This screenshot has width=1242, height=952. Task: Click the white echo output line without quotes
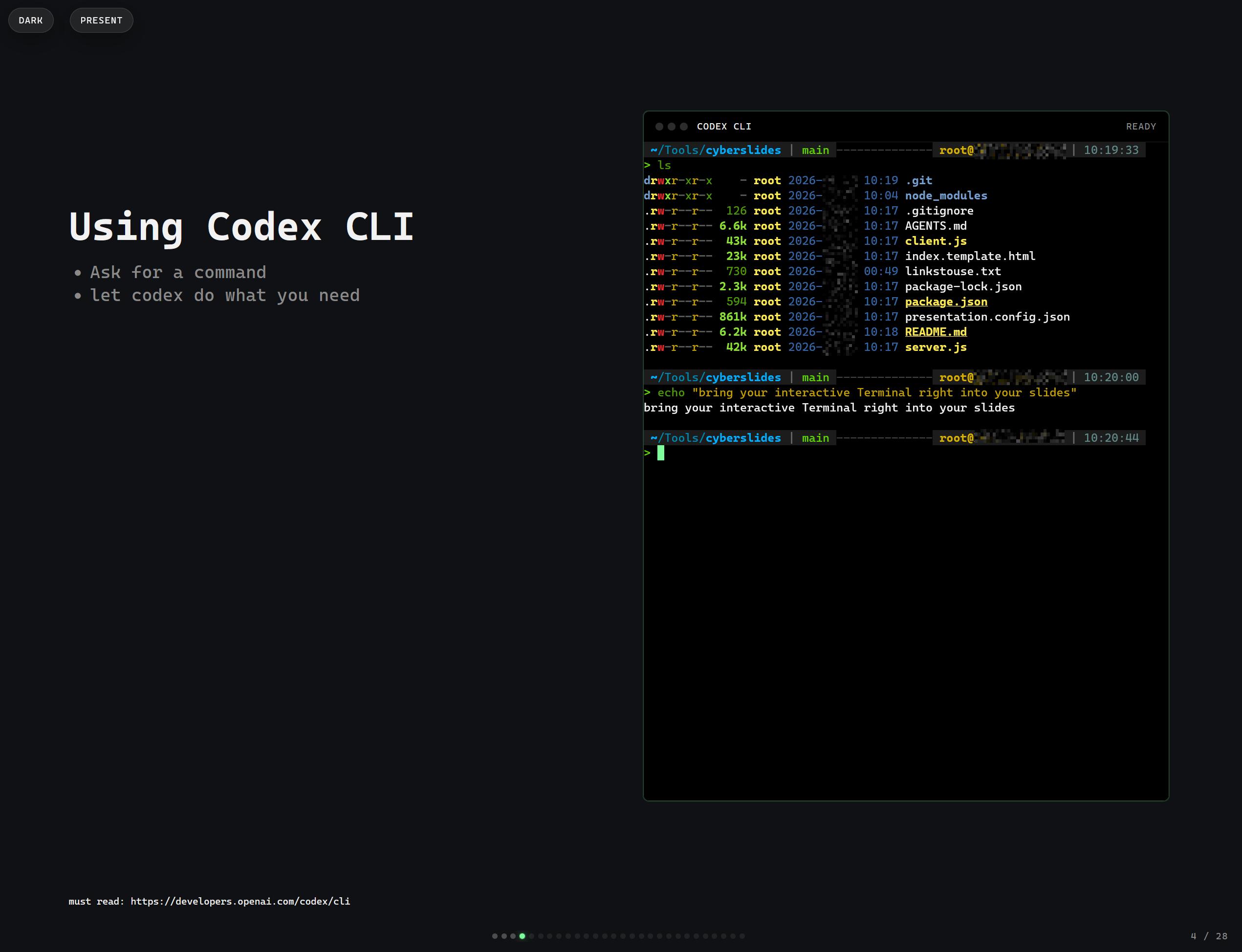829,408
